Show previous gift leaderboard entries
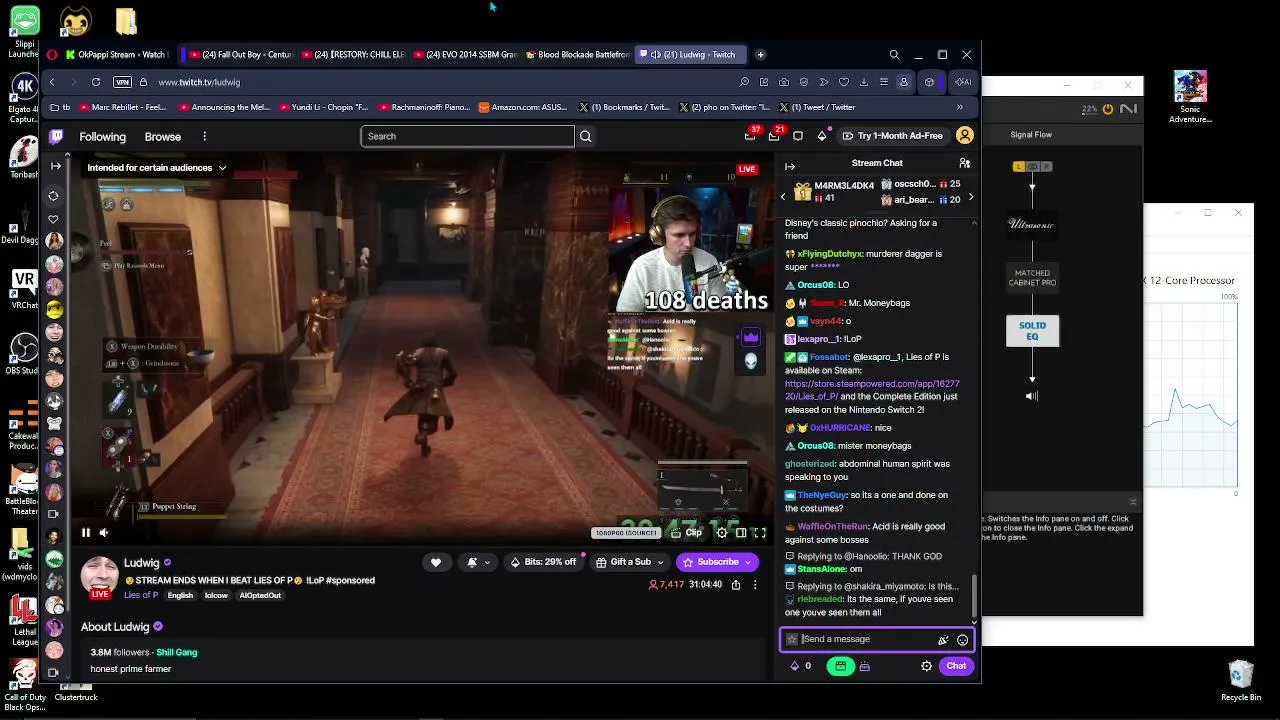1280x720 pixels. (x=783, y=197)
